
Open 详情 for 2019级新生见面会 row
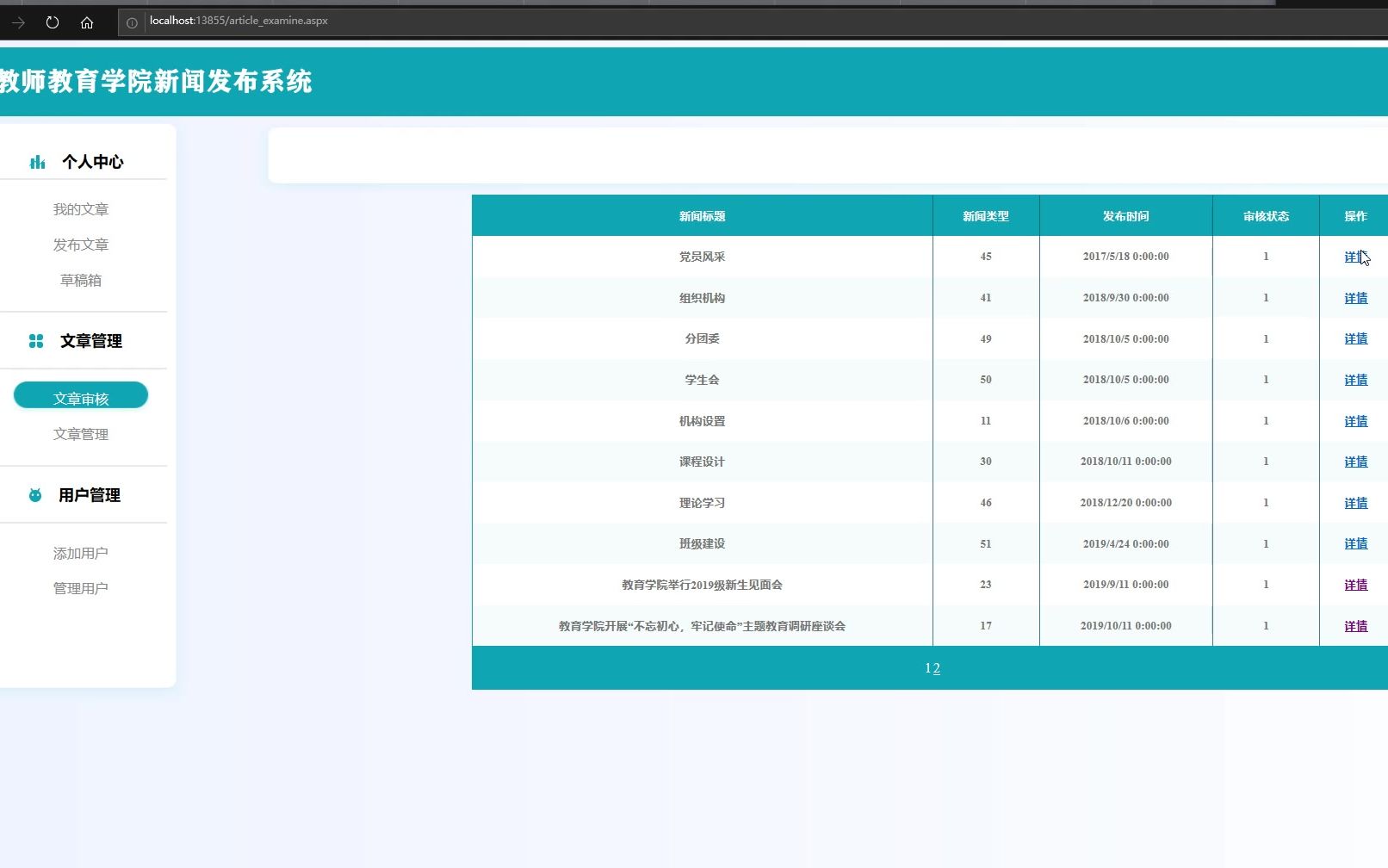click(1355, 585)
